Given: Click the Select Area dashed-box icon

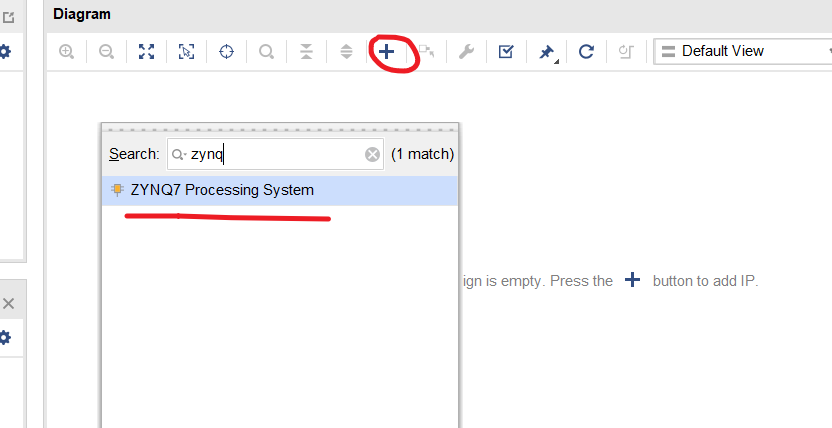Looking at the screenshot, I should pos(186,51).
